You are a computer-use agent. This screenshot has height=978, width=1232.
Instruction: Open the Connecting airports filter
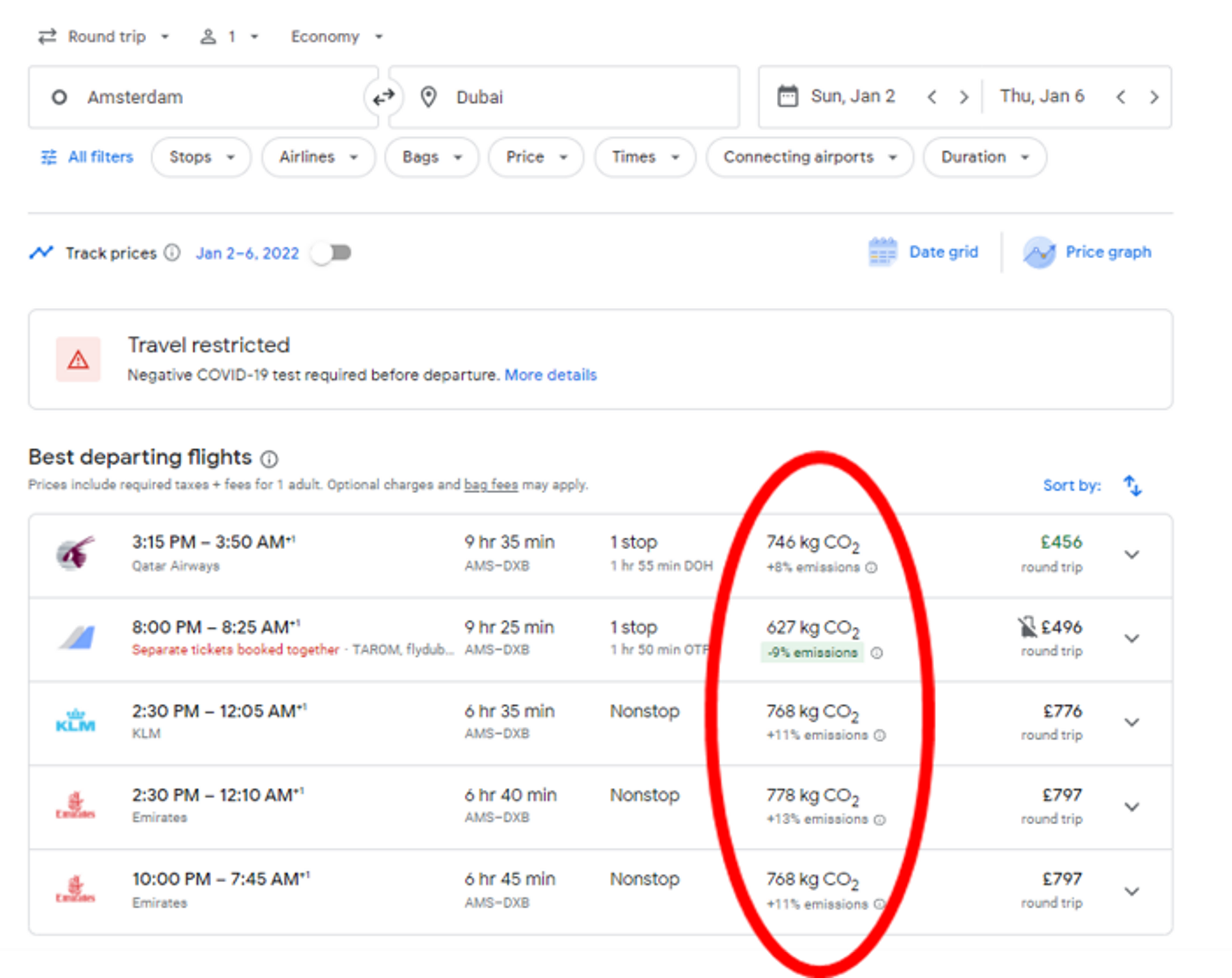click(809, 157)
